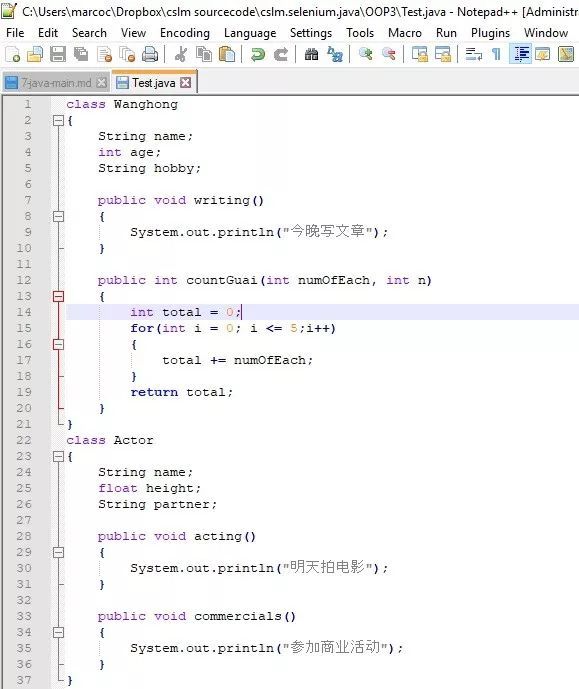Open the Run menu
The image size is (579, 689).
pos(446,33)
